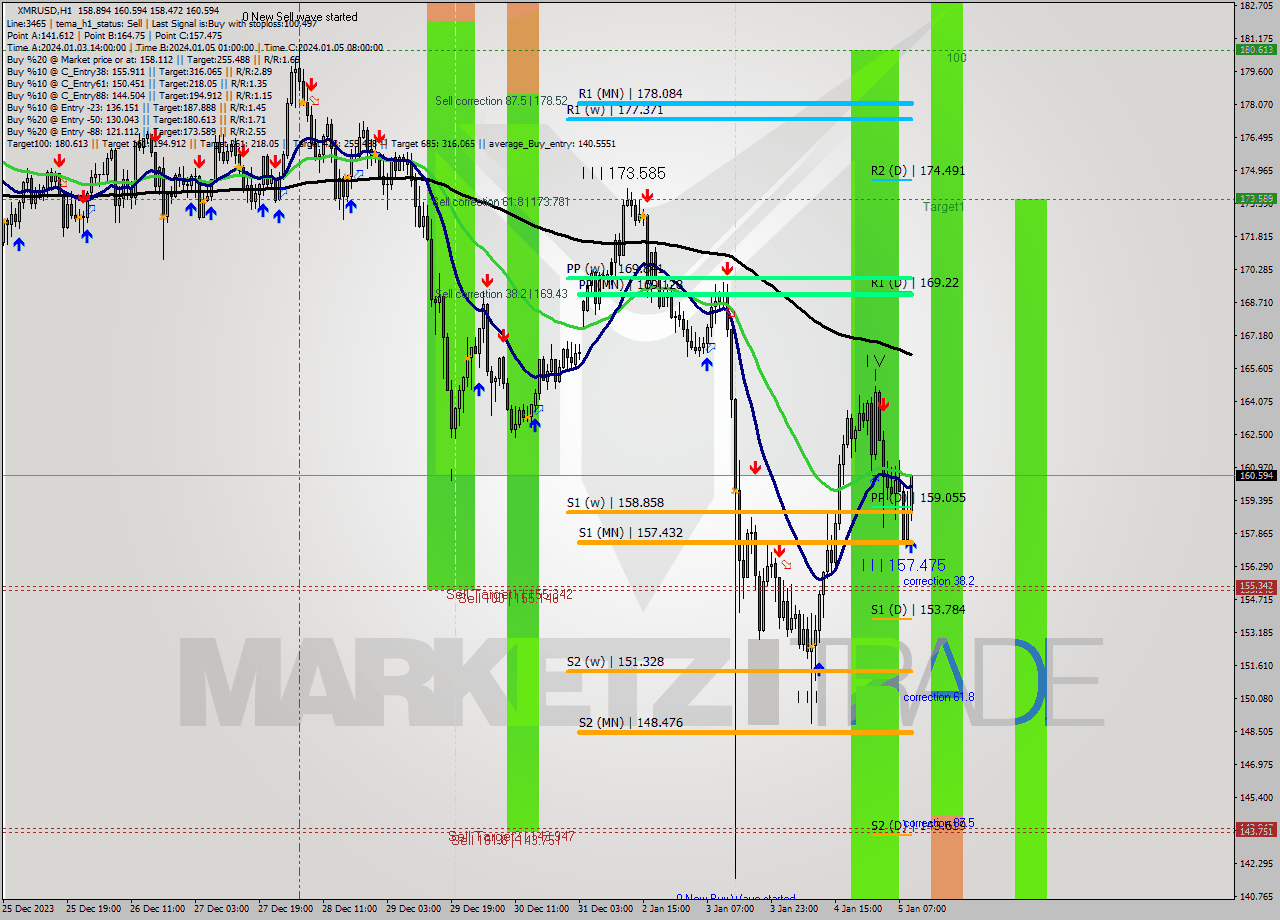
Task: Click the 'Time A:2024.01.03 14:00:00' line
Action: point(67,47)
